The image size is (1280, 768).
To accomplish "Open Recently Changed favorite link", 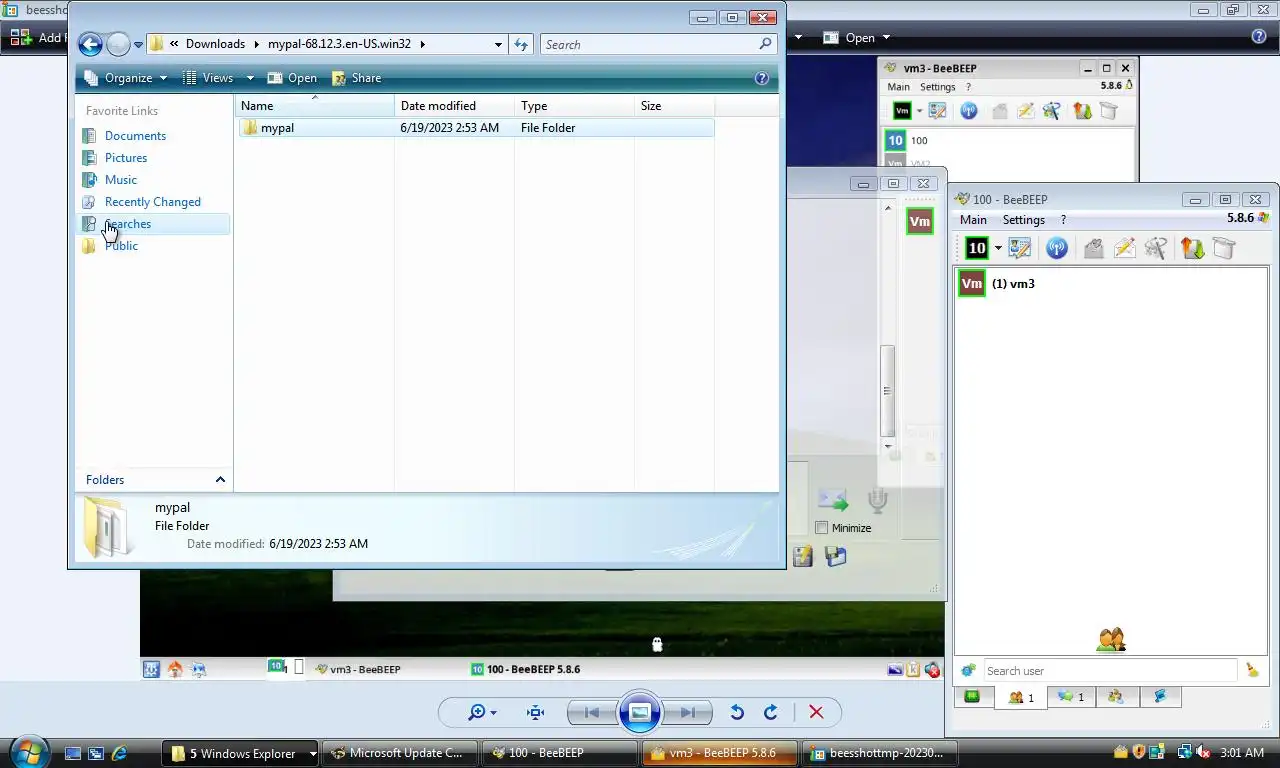I will tap(152, 202).
